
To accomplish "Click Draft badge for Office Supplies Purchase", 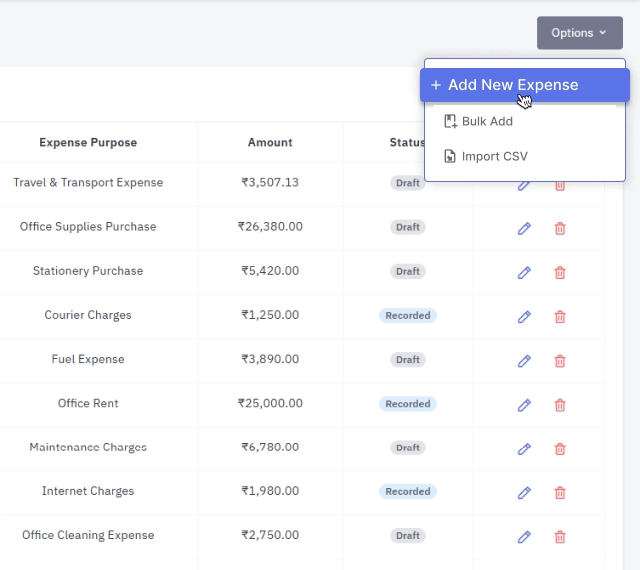I will [408, 227].
